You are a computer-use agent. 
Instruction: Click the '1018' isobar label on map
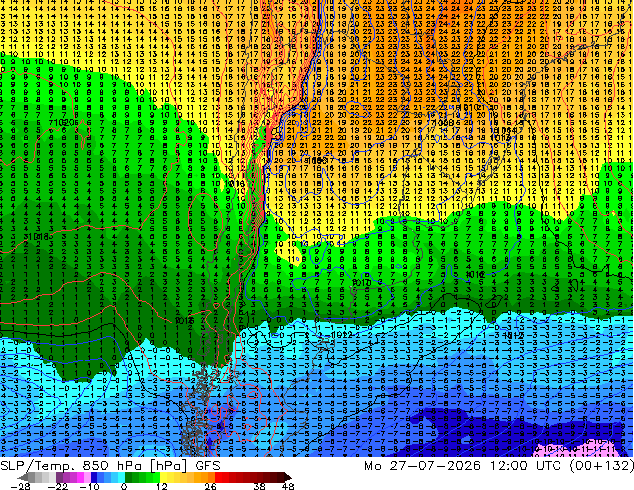point(38,237)
